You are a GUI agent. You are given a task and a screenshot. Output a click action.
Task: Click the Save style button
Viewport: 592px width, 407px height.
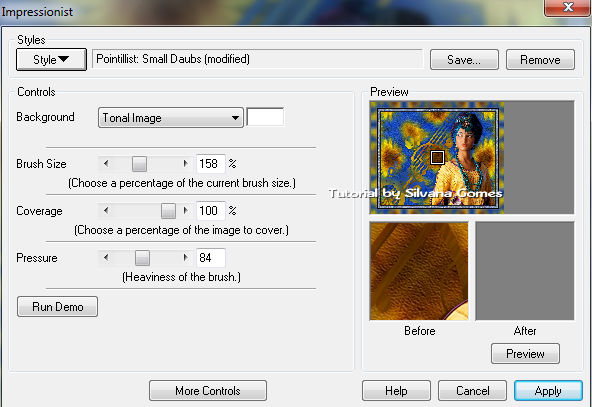click(x=464, y=60)
